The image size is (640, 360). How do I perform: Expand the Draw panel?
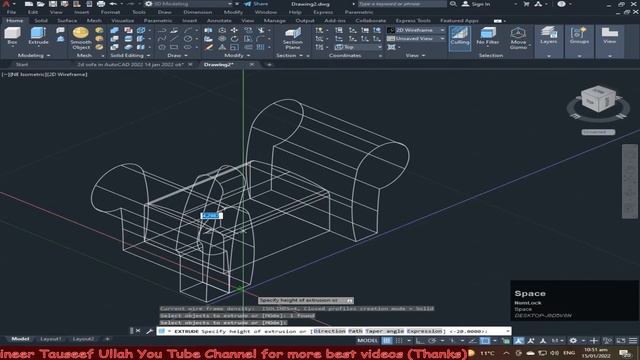pyautogui.click(x=177, y=56)
